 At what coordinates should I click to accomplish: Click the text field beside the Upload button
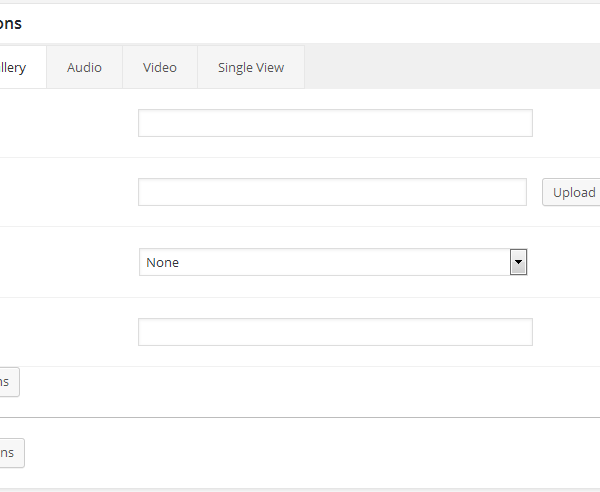(x=332, y=192)
